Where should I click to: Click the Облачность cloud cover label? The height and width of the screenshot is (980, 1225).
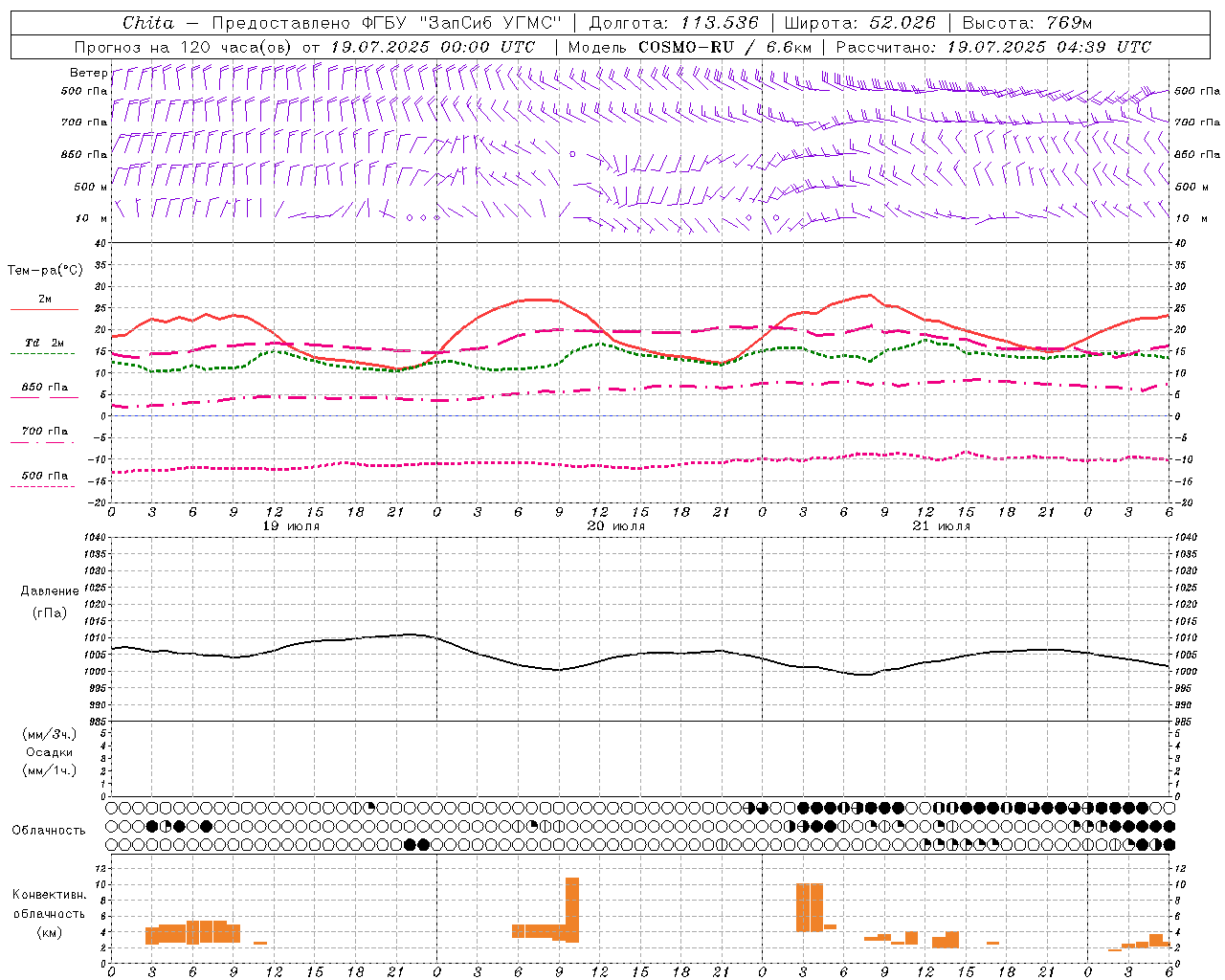[x=49, y=831]
